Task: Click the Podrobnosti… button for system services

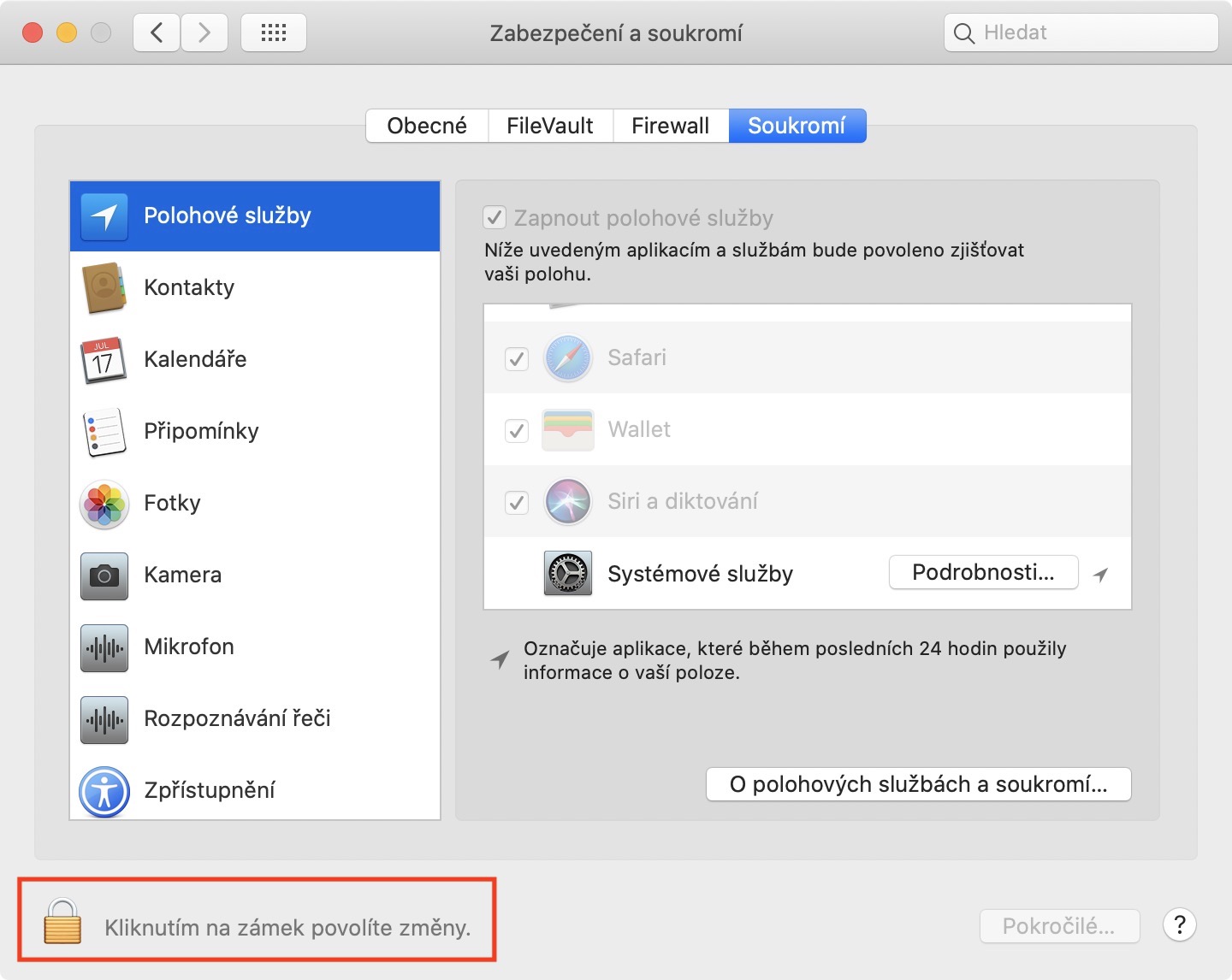Action: tap(983, 573)
